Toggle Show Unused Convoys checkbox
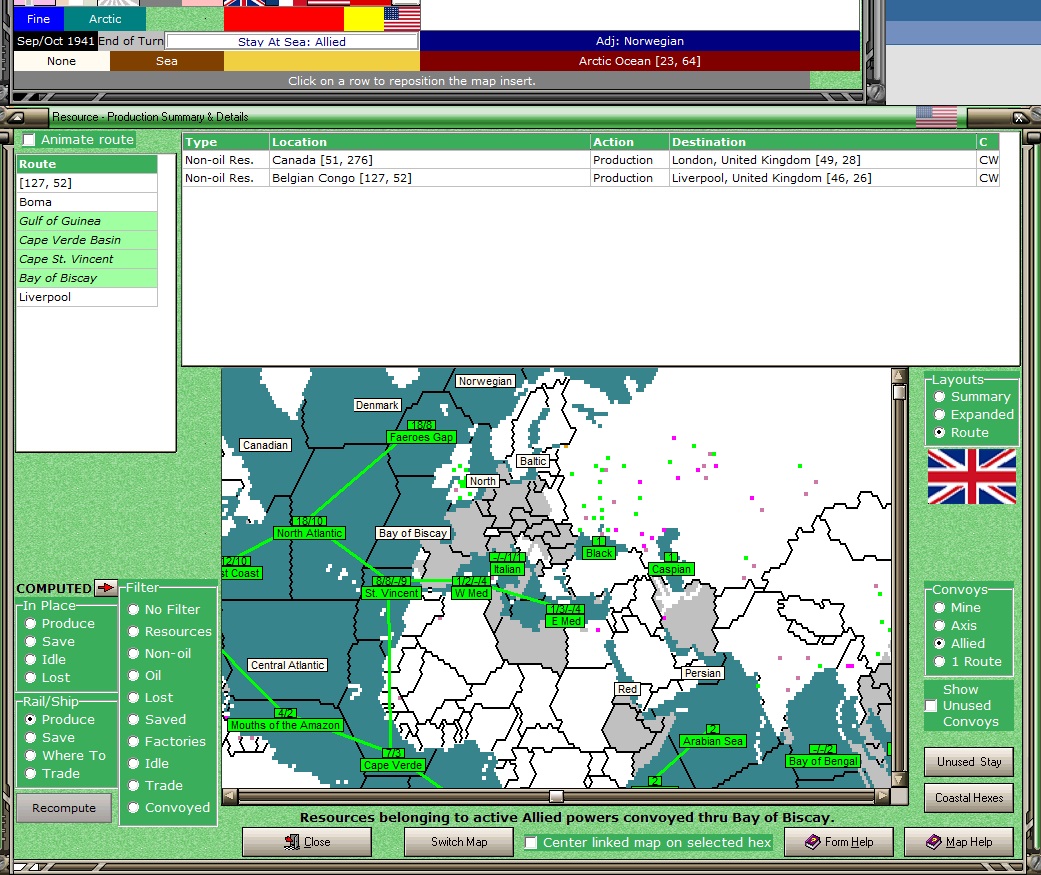 pyautogui.click(x=931, y=705)
